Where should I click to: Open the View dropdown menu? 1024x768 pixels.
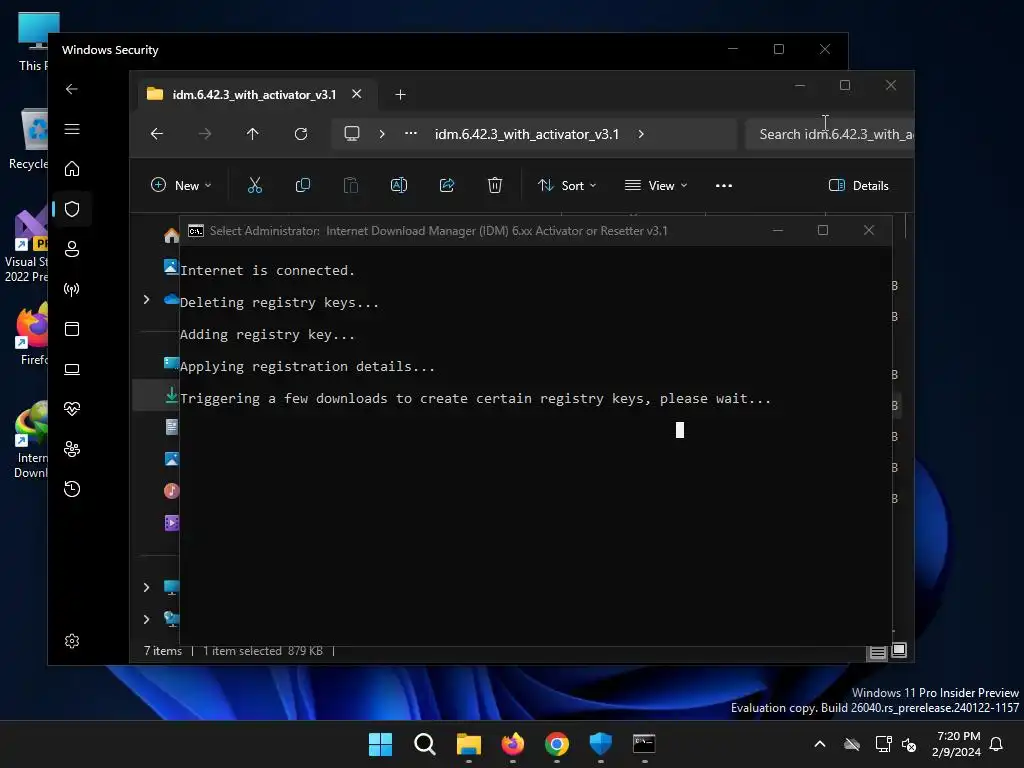[656, 185]
